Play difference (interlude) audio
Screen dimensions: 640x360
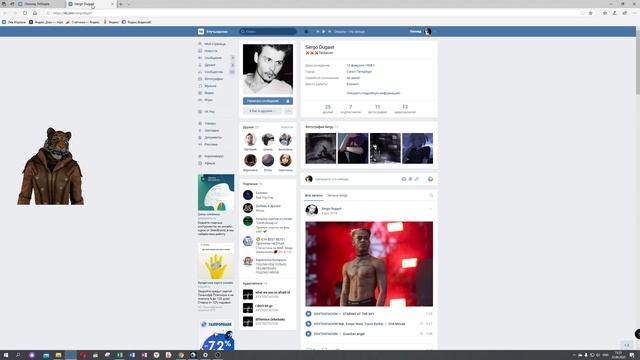[248, 321]
